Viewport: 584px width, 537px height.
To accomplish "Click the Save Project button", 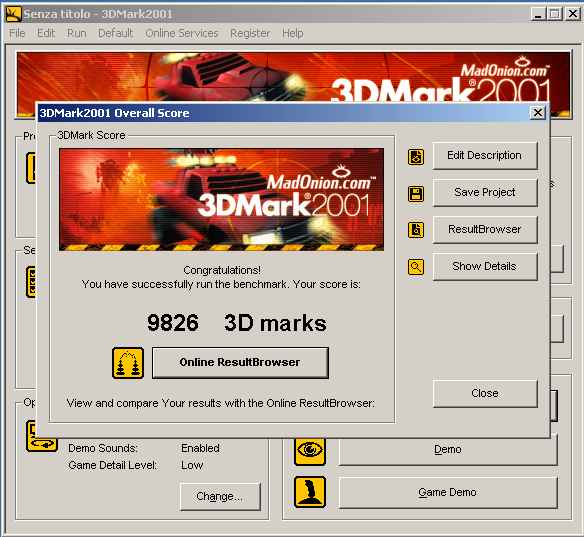I will click(x=485, y=192).
